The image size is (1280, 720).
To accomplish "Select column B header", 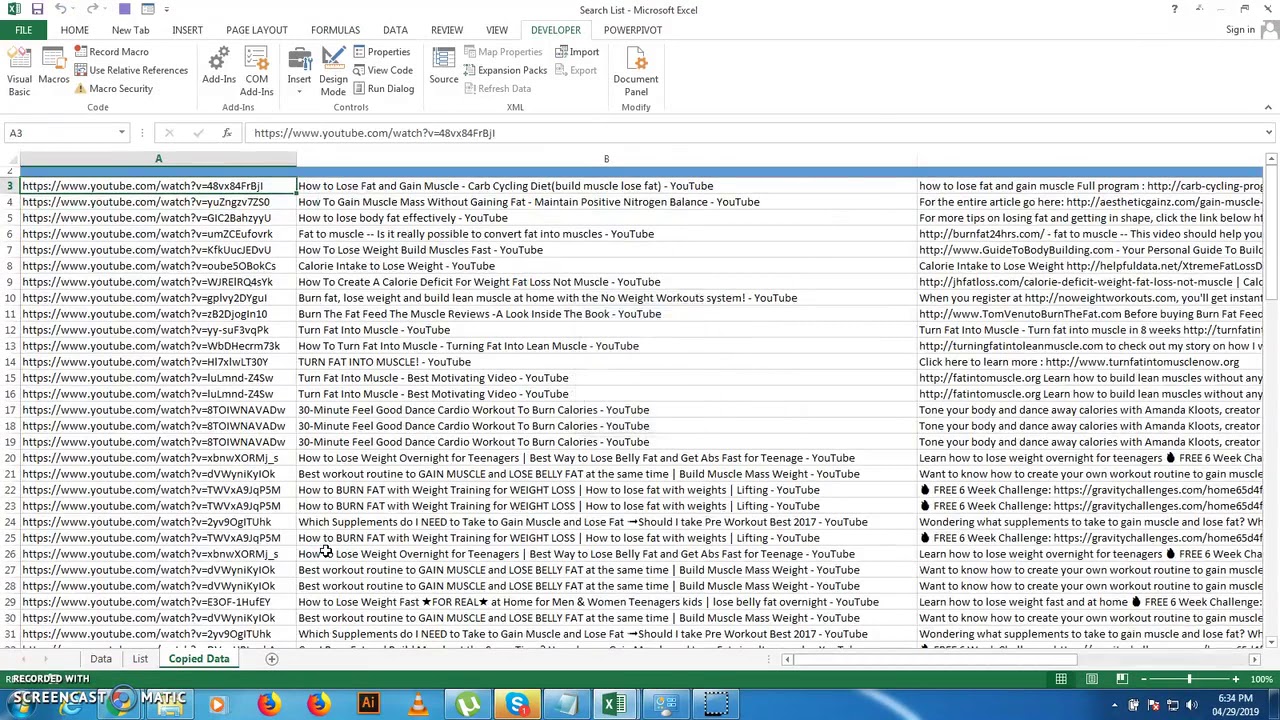I will point(606,159).
